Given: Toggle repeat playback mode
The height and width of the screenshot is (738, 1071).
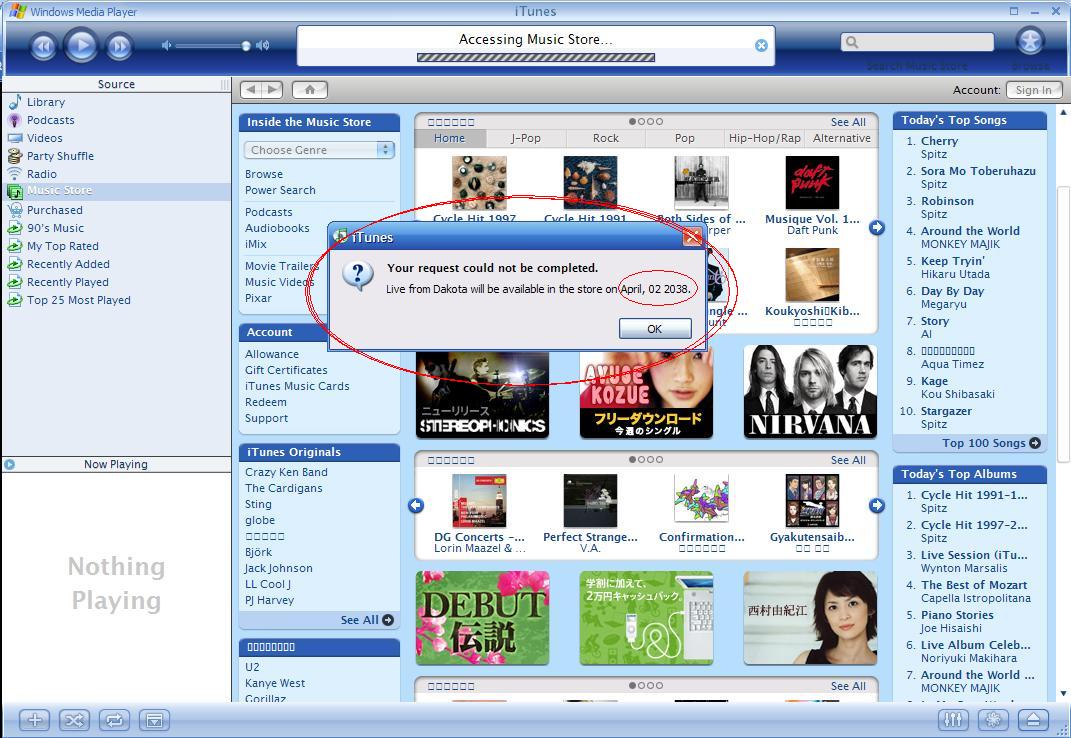Looking at the screenshot, I should (x=114, y=719).
